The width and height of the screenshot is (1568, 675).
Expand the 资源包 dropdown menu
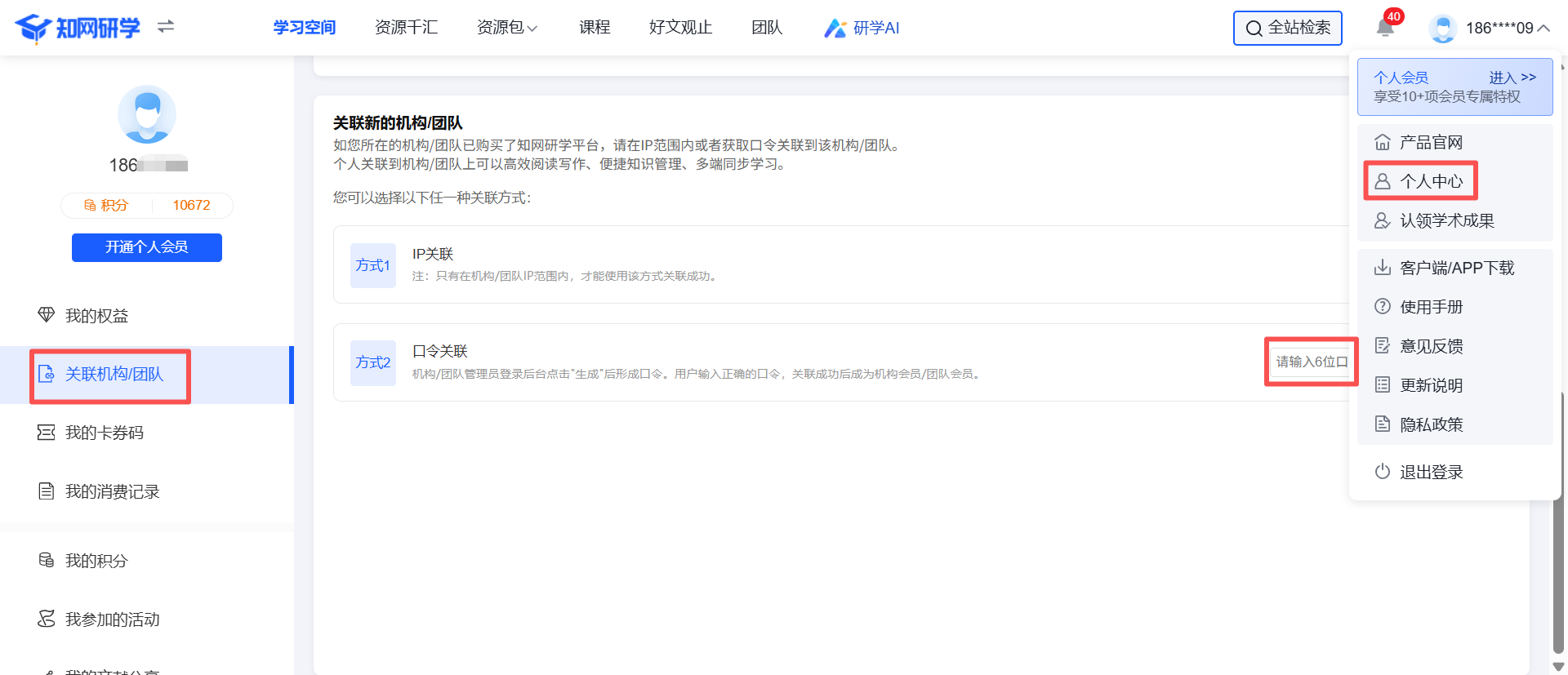click(507, 28)
